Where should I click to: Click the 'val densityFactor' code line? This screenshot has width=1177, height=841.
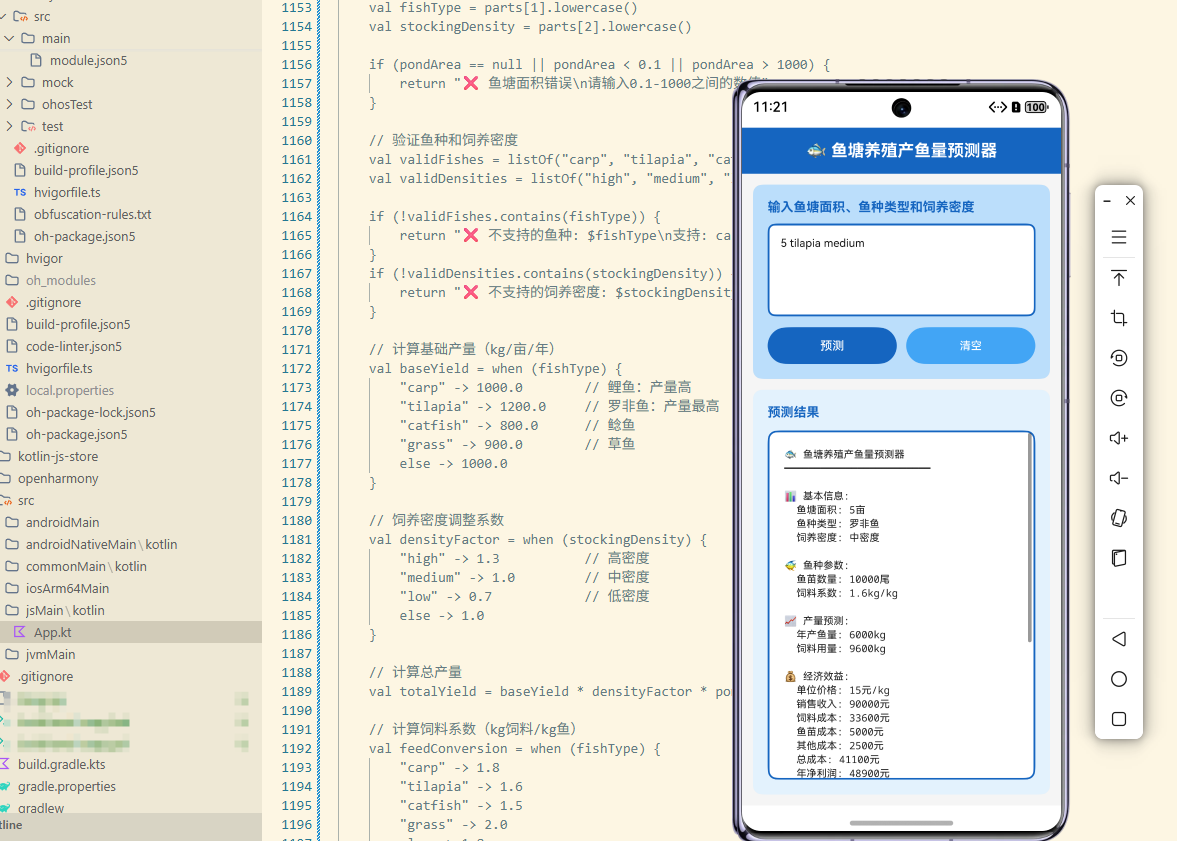[537, 539]
